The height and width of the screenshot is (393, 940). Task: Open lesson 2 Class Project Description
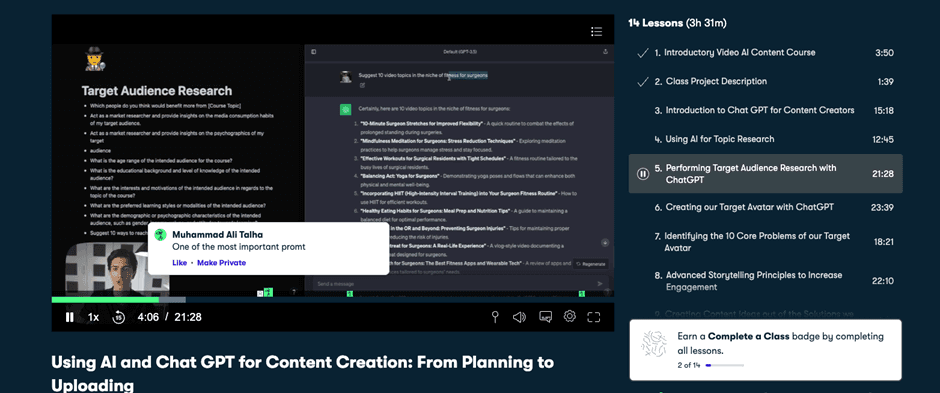point(766,81)
